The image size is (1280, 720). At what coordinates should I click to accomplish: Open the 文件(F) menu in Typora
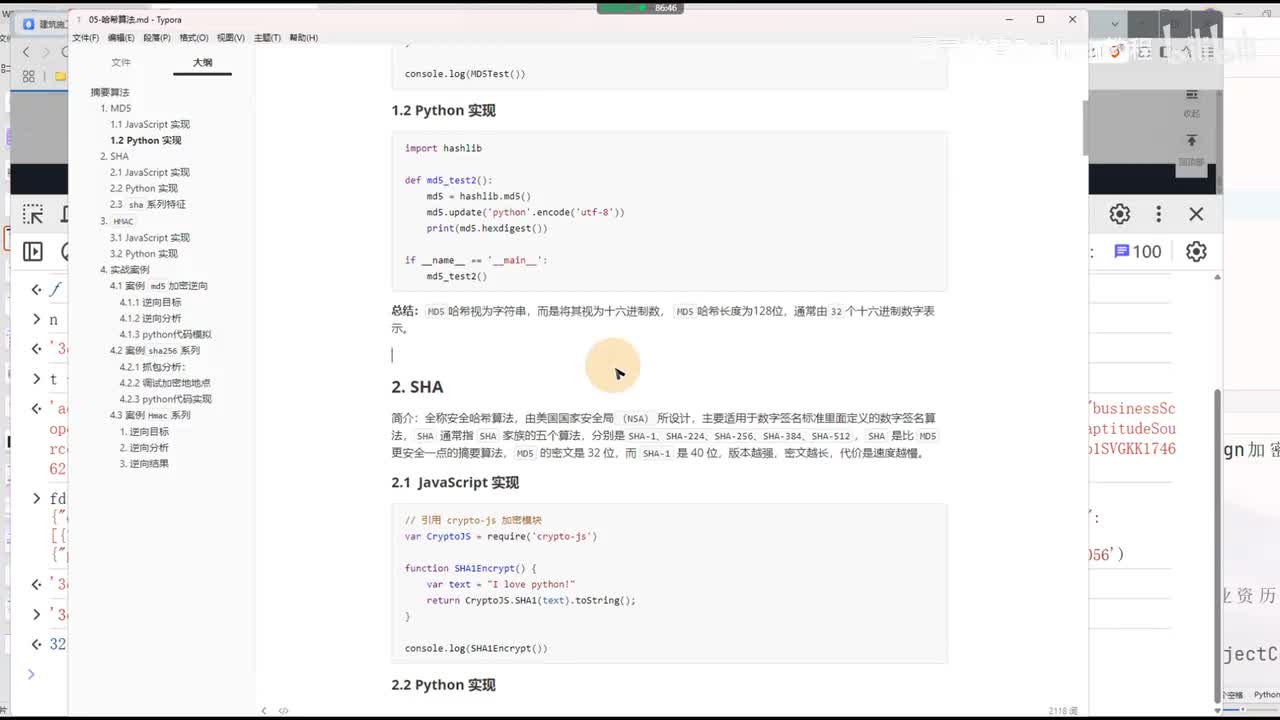click(x=85, y=38)
